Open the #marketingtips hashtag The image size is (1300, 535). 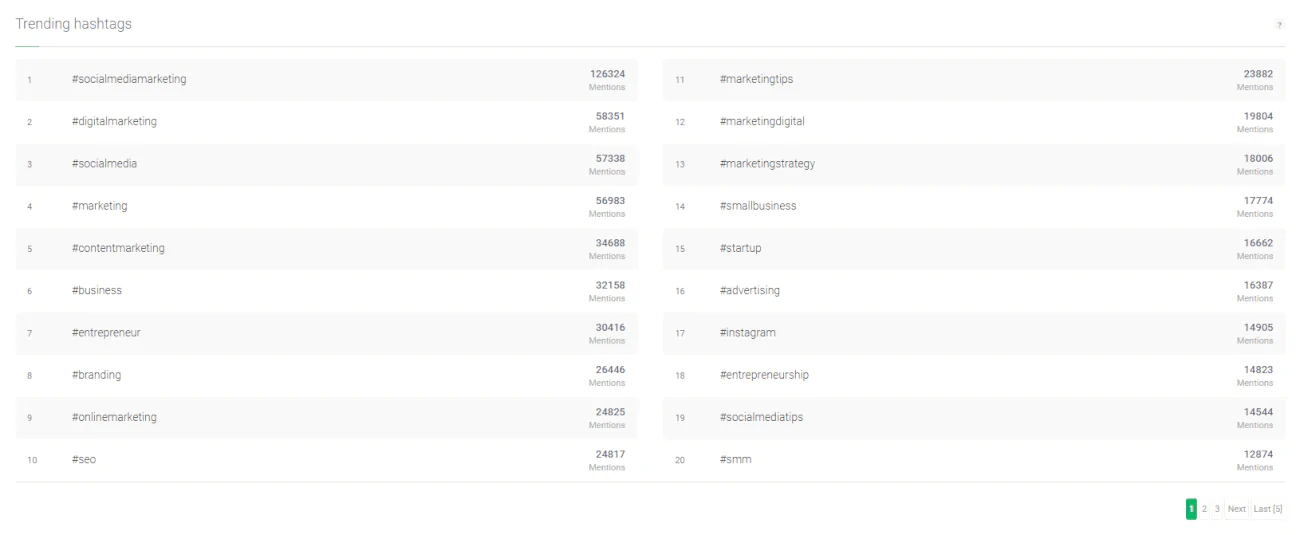point(756,80)
